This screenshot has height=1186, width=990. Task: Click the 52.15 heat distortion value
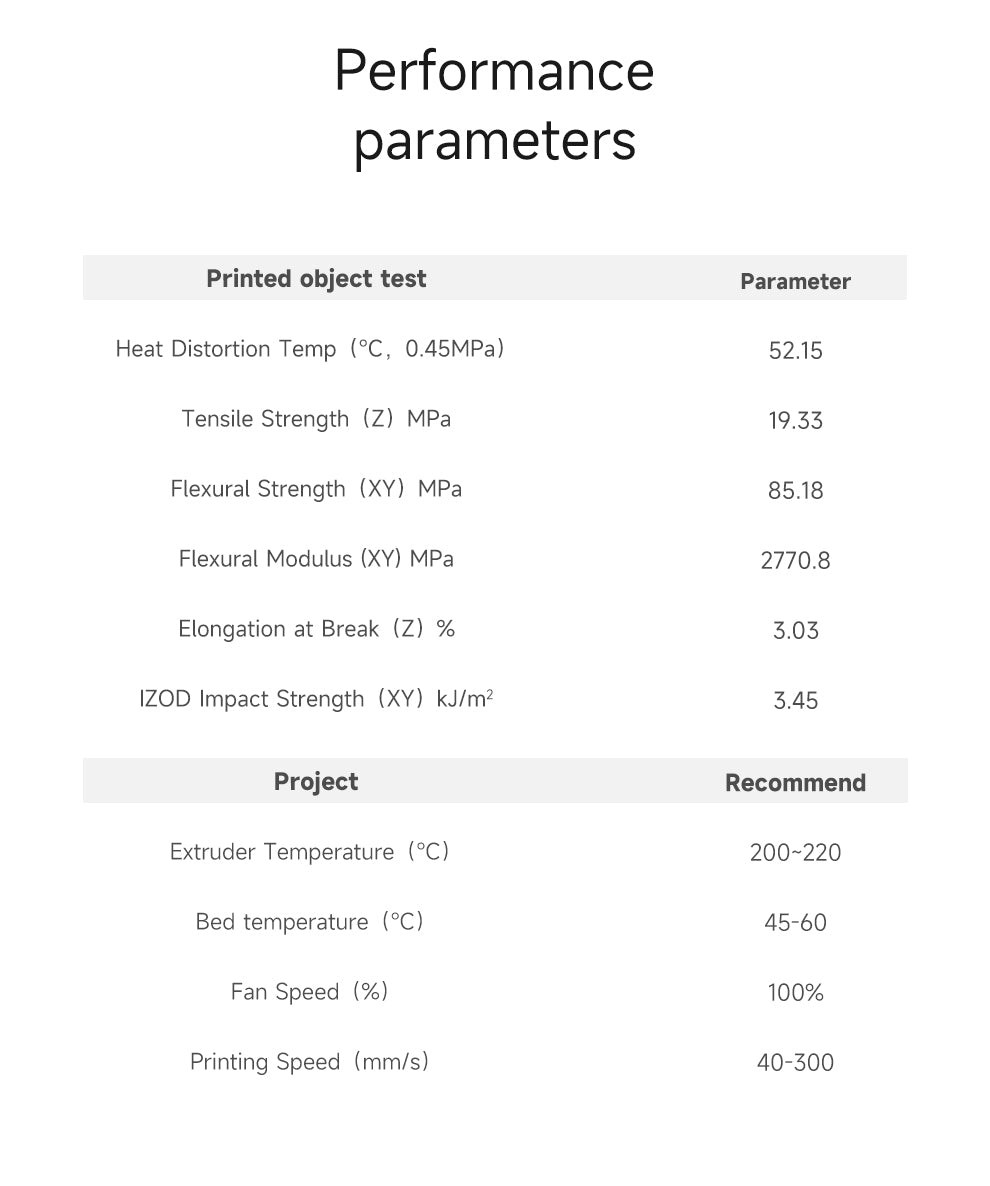tap(795, 351)
